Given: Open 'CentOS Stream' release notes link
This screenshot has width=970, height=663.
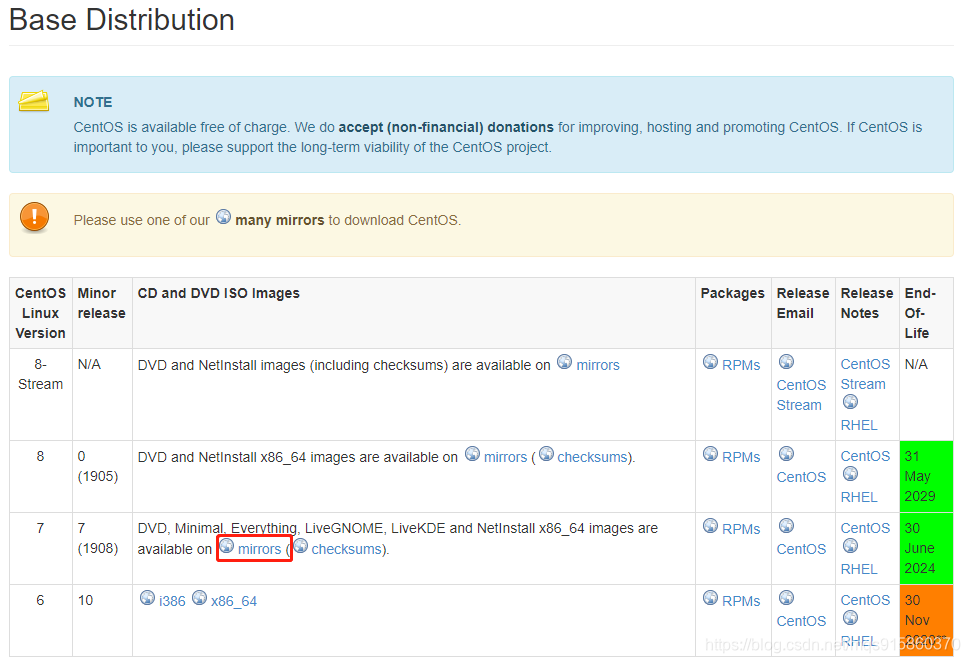Looking at the screenshot, I should point(865,374).
